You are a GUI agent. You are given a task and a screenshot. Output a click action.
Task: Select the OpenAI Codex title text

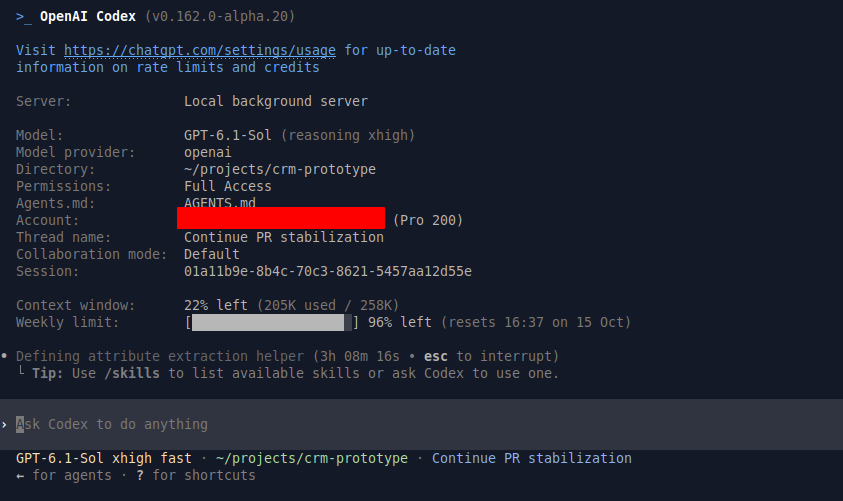pyautogui.click(x=88, y=17)
